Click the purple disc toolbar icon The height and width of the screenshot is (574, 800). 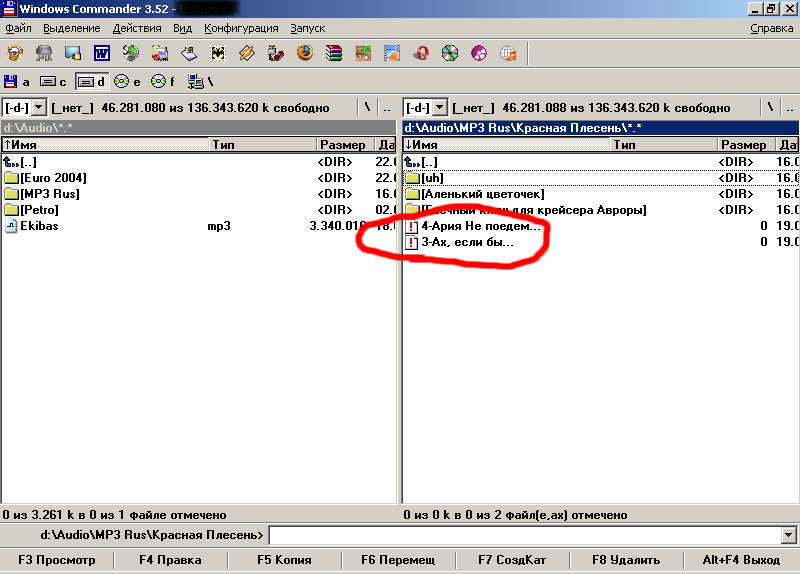click(479, 53)
